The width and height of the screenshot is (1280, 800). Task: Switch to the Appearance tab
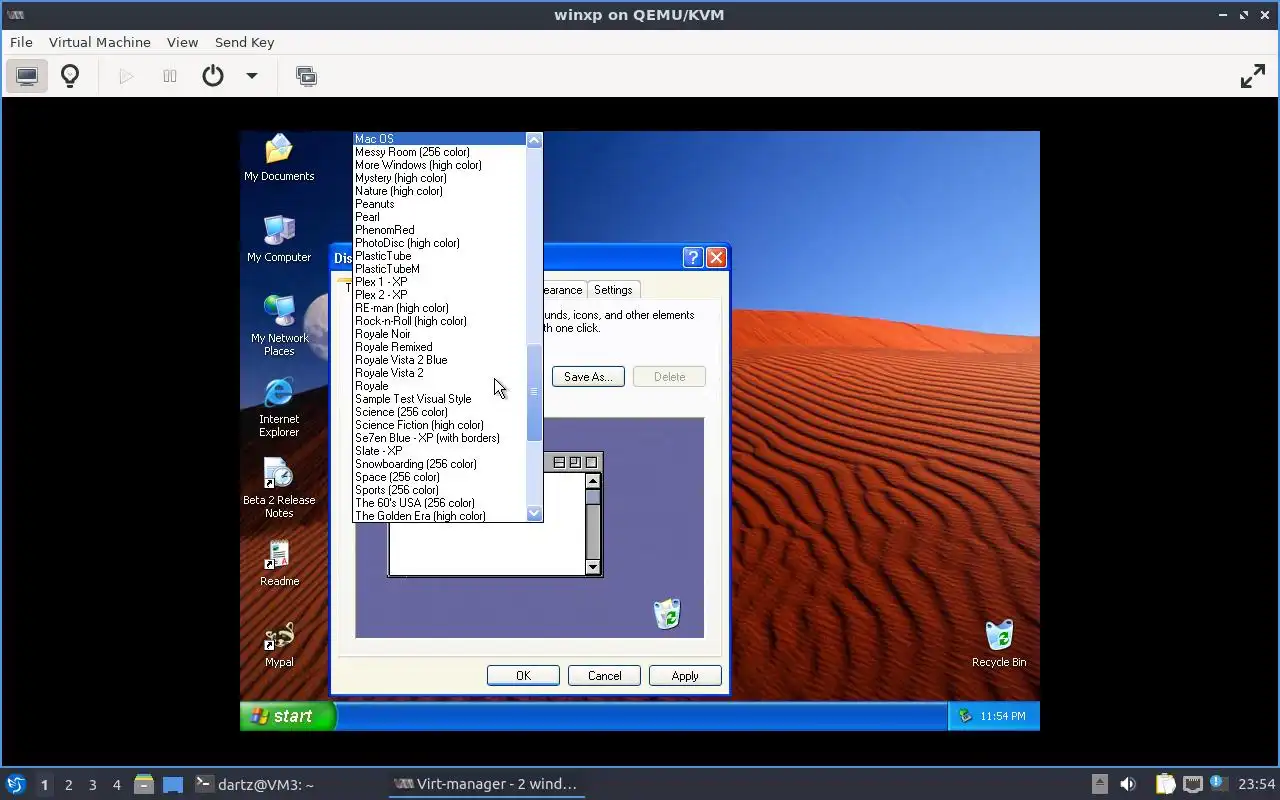[563, 290]
